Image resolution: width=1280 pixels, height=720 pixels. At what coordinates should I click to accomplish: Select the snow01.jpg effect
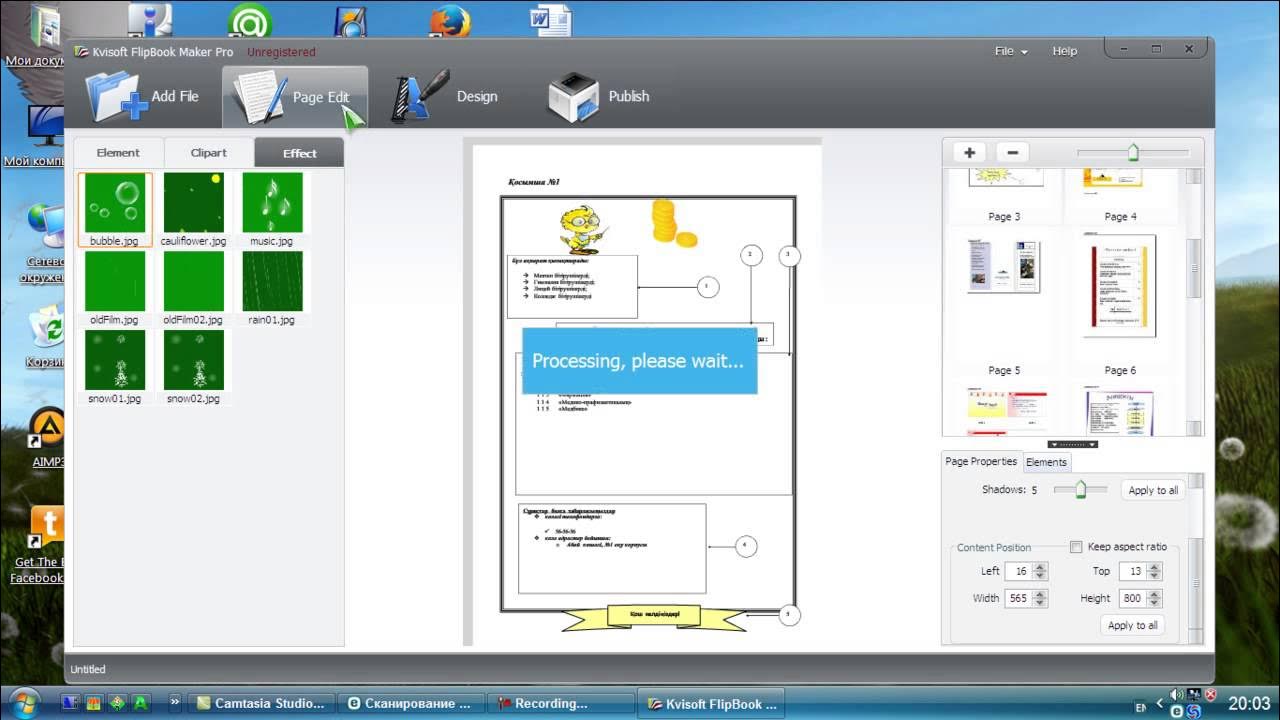click(115, 367)
